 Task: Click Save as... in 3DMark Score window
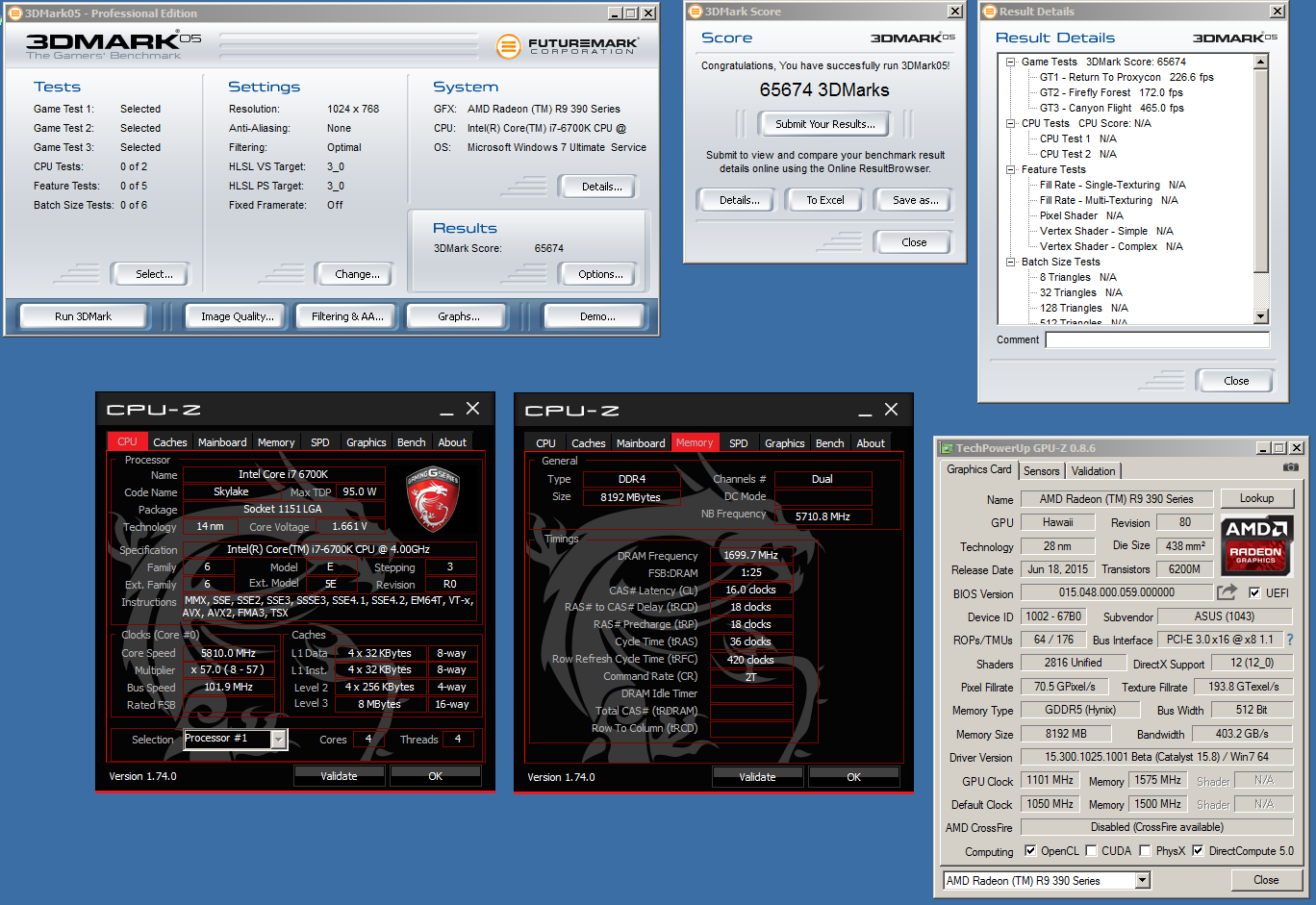(916, 200)
